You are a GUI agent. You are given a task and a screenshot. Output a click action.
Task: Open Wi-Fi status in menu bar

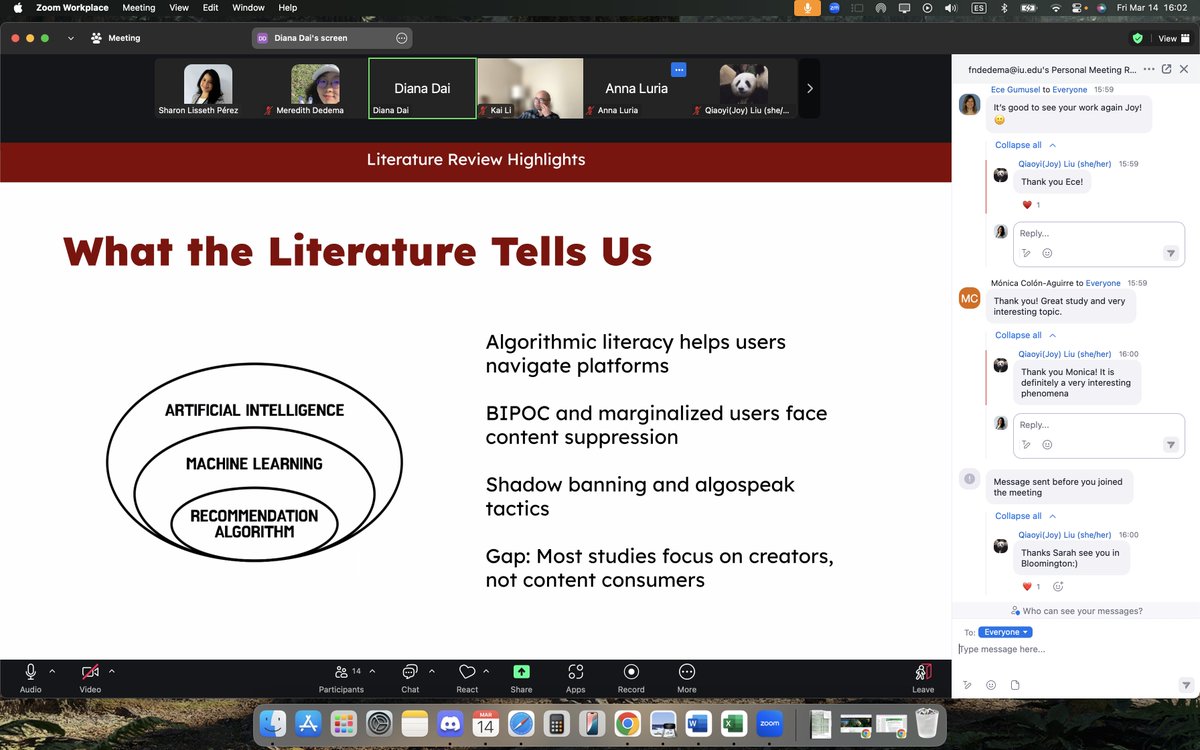point(1055,8)
